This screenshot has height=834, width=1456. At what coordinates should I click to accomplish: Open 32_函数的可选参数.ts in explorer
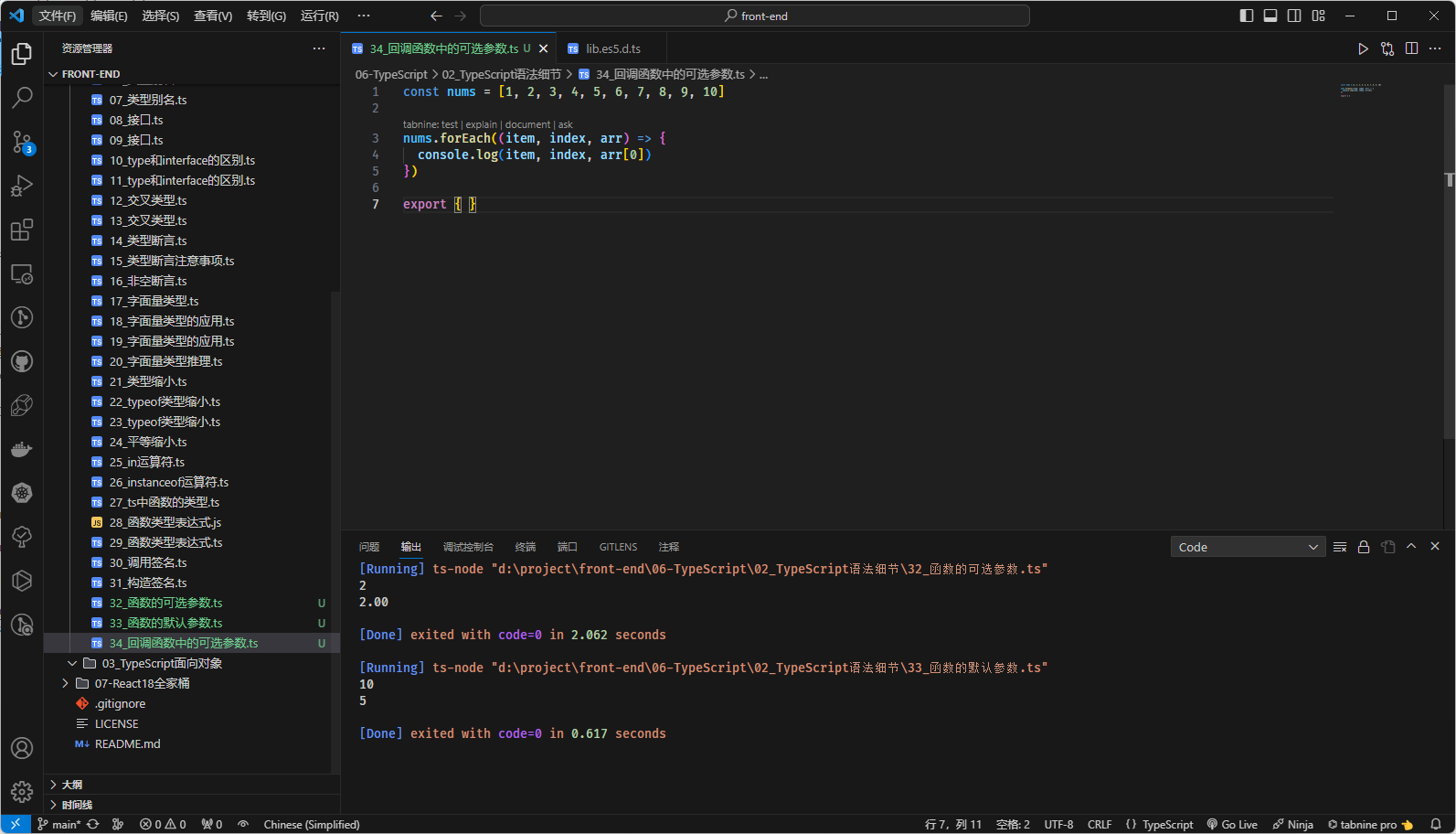[165, 603]
